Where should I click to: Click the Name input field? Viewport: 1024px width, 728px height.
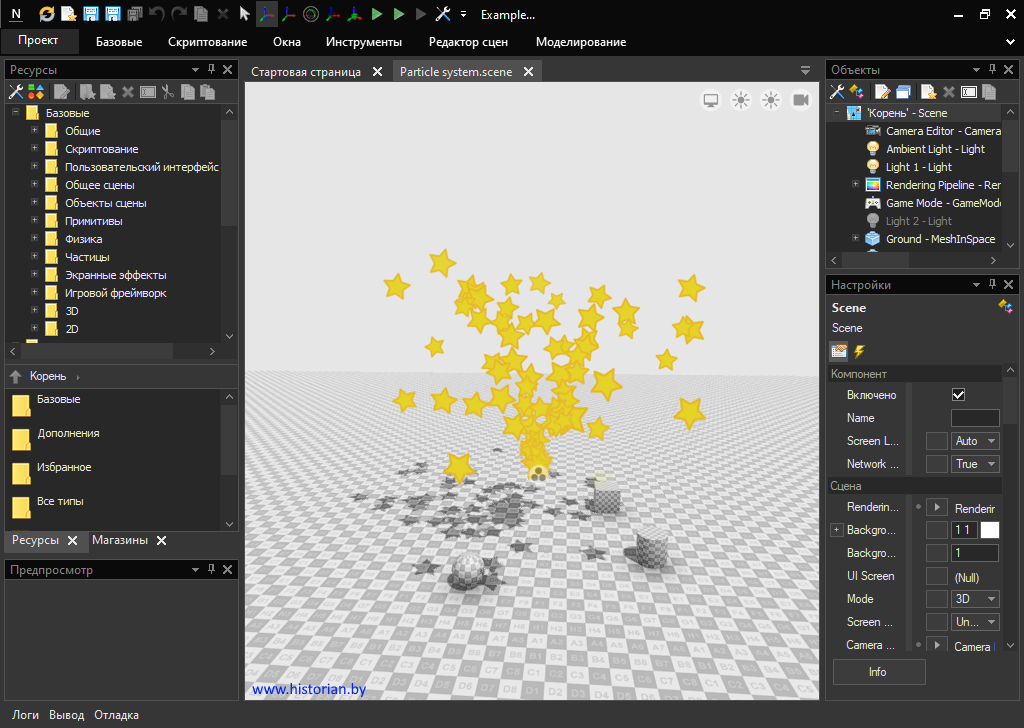tap(974, 418)
